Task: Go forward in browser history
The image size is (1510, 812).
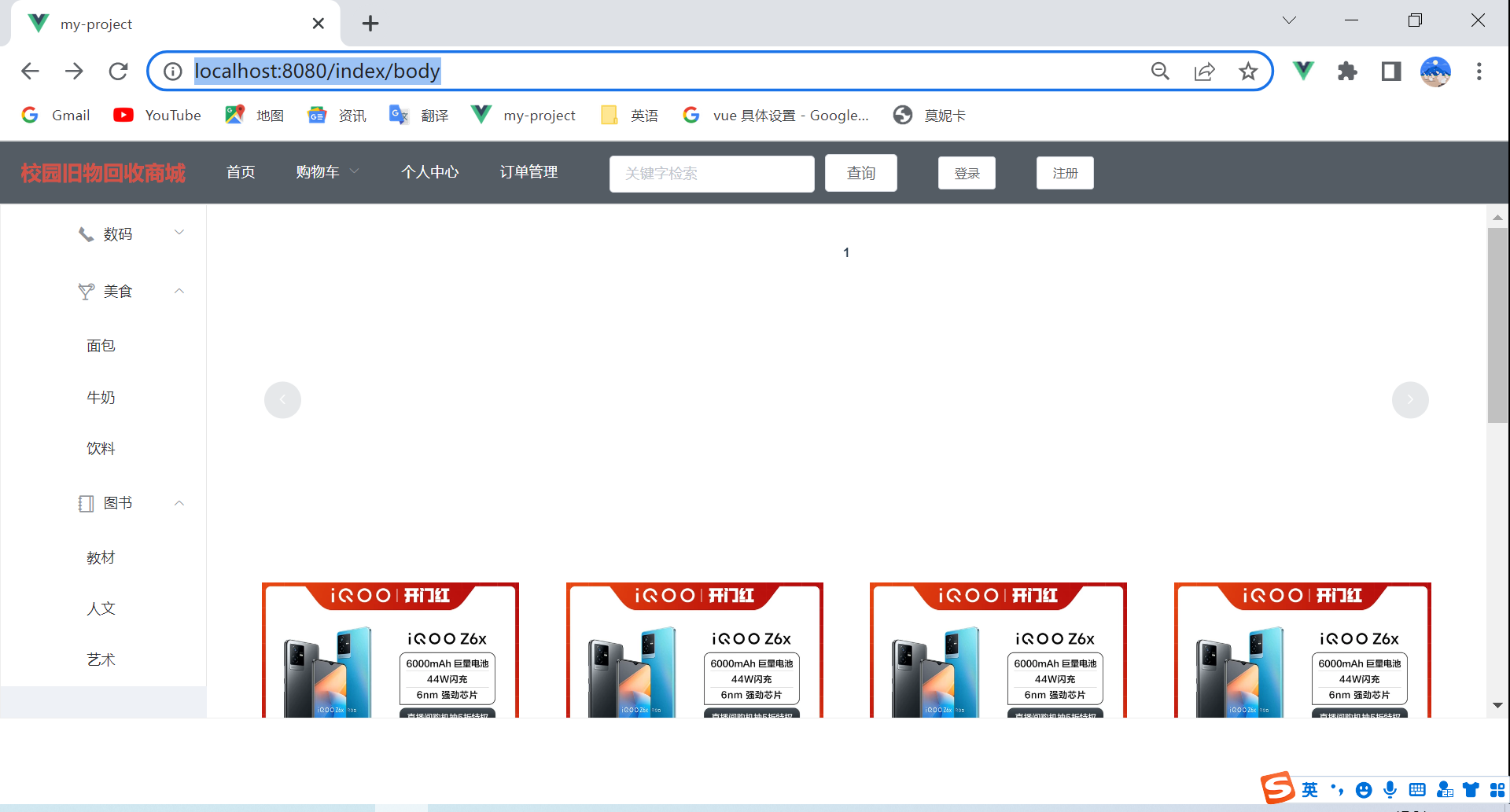Action: pyautogui.click(x=74, y=72)
